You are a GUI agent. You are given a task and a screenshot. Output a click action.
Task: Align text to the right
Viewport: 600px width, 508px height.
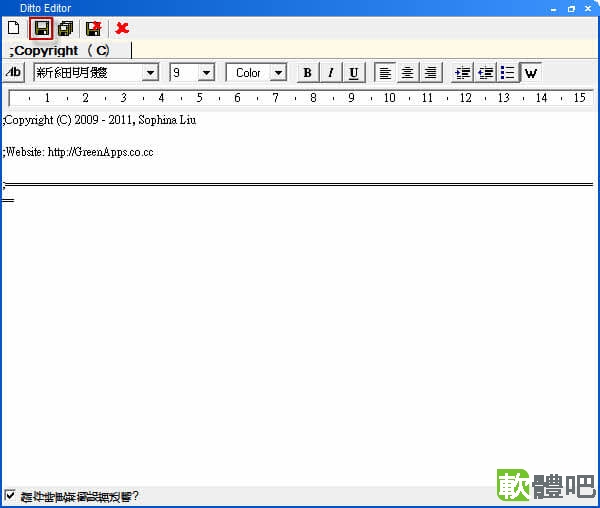coord(431,73)
